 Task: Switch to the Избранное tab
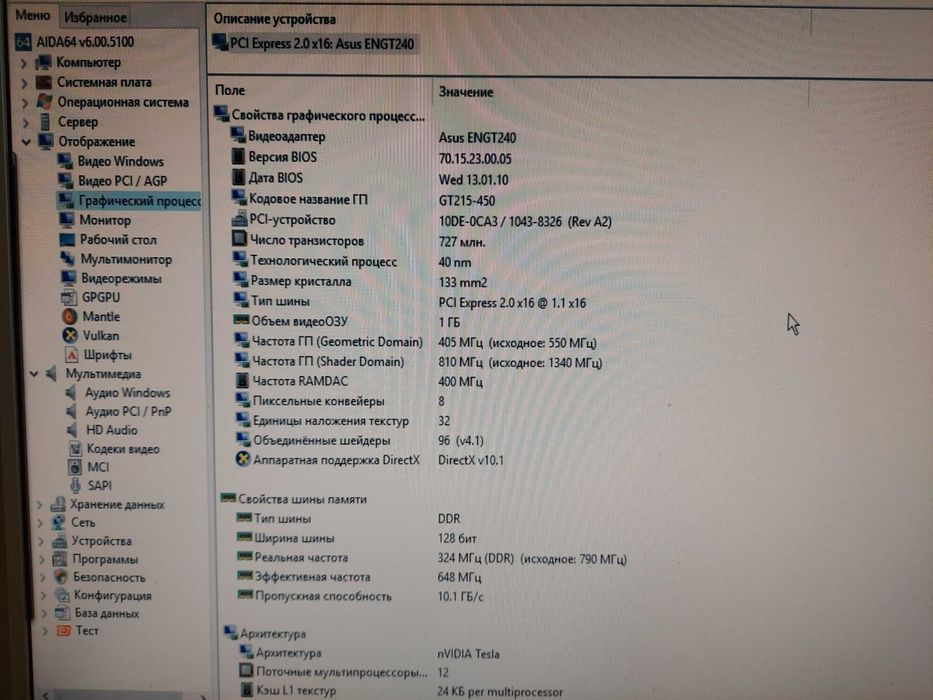(x=95, y=17)
